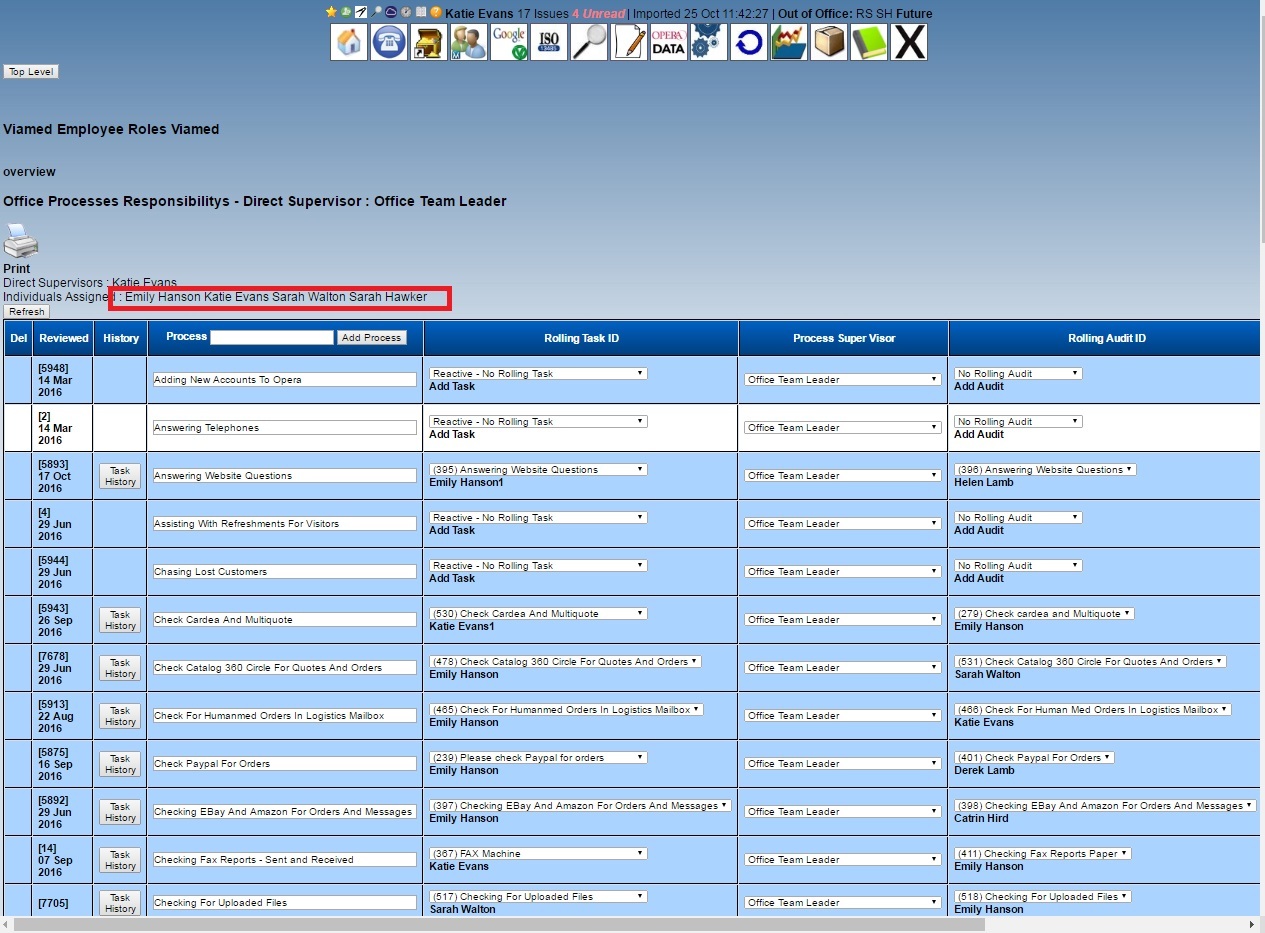Click Add Task link under Chasing Lost Customers
This screenshot has height=933, width=1265.
coord(452,578)
